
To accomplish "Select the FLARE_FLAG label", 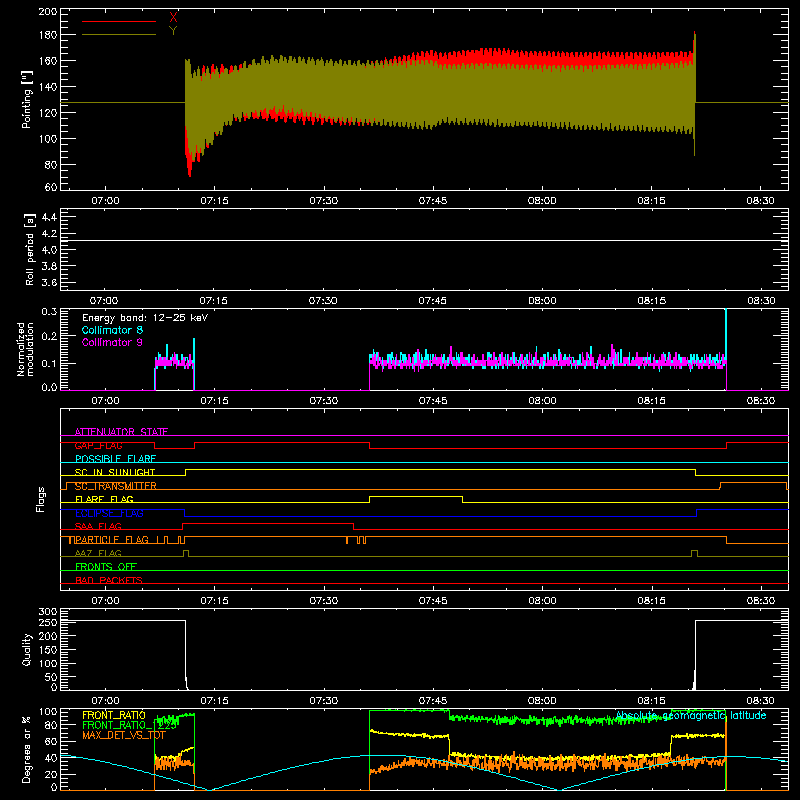I will (104, 499).
